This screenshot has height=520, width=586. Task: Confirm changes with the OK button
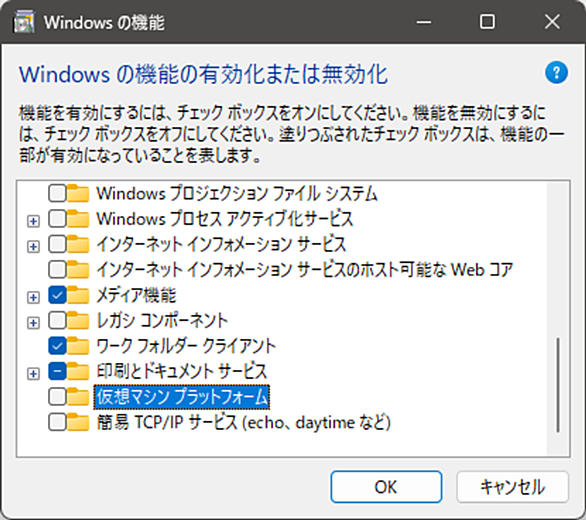[x=386, y=487]
